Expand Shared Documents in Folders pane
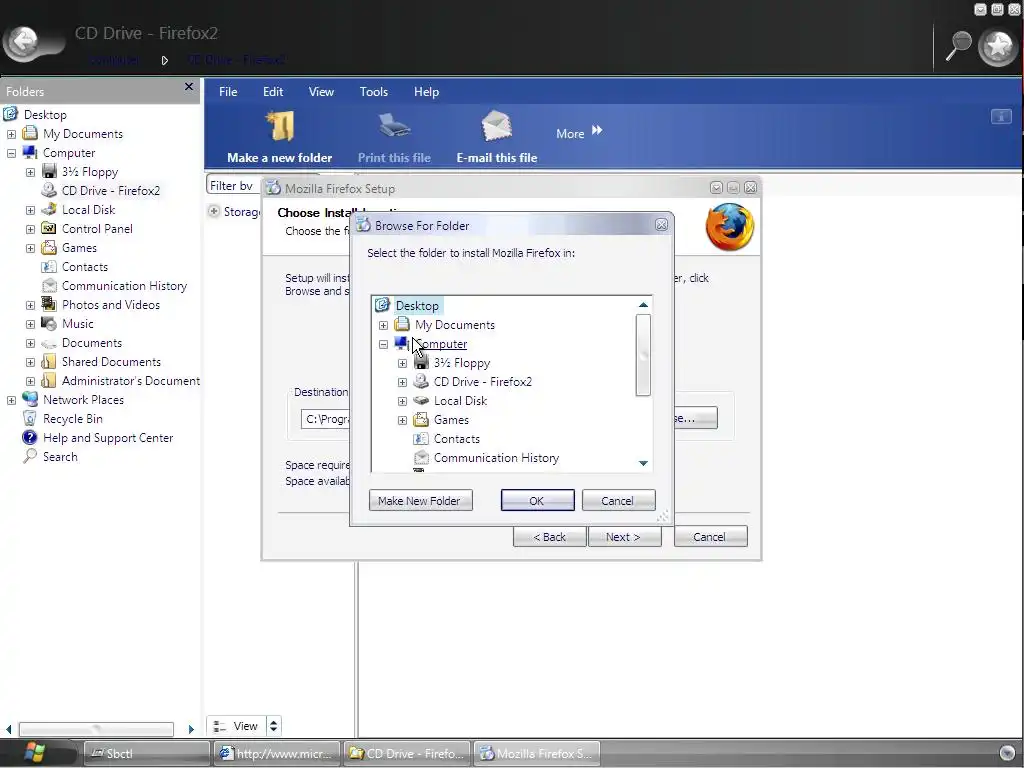This screenshot has width=1024, height=768. click(30, 362)
